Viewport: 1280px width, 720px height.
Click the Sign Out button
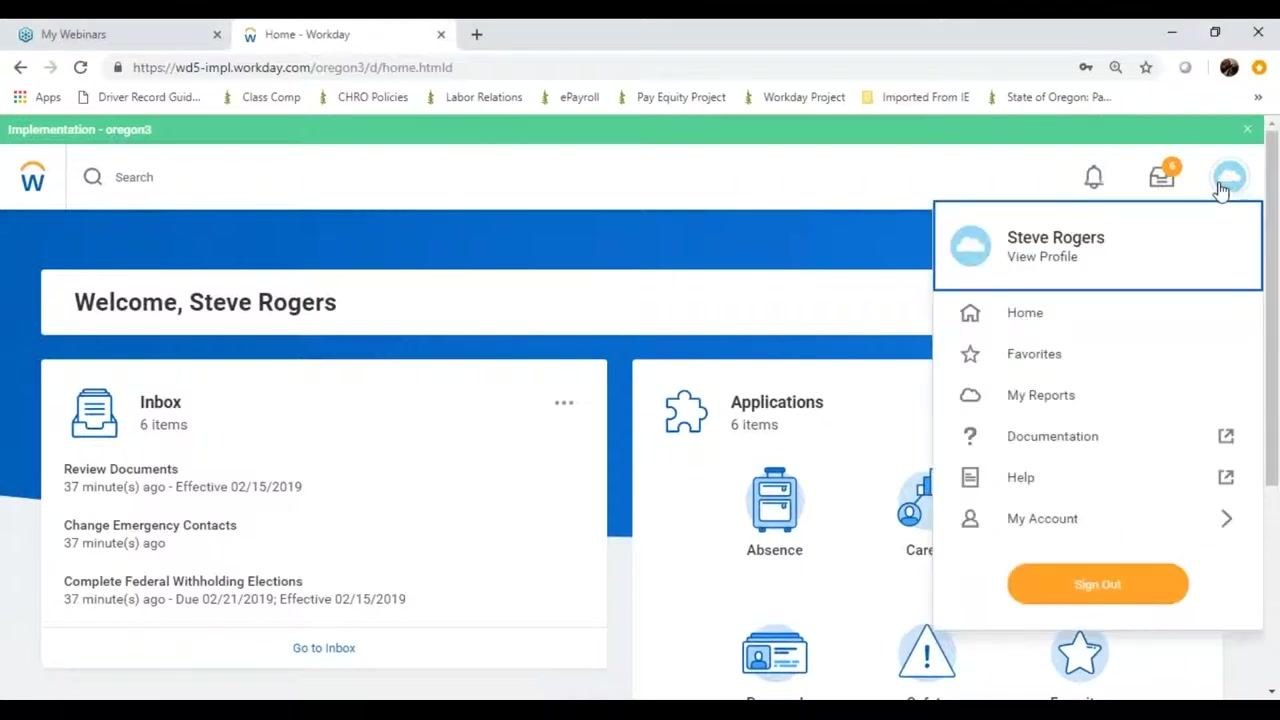[1097, 584]
